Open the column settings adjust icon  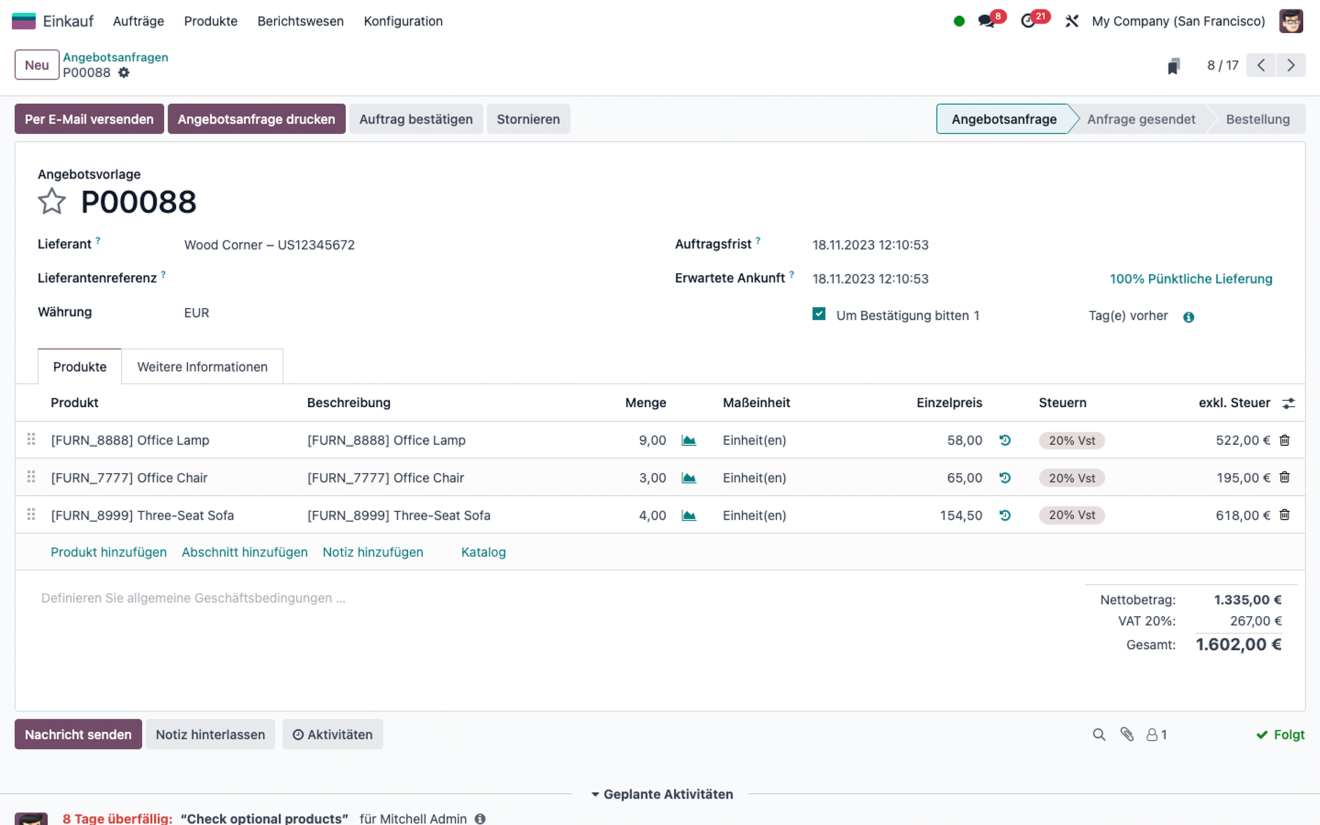pos(1289,403)
